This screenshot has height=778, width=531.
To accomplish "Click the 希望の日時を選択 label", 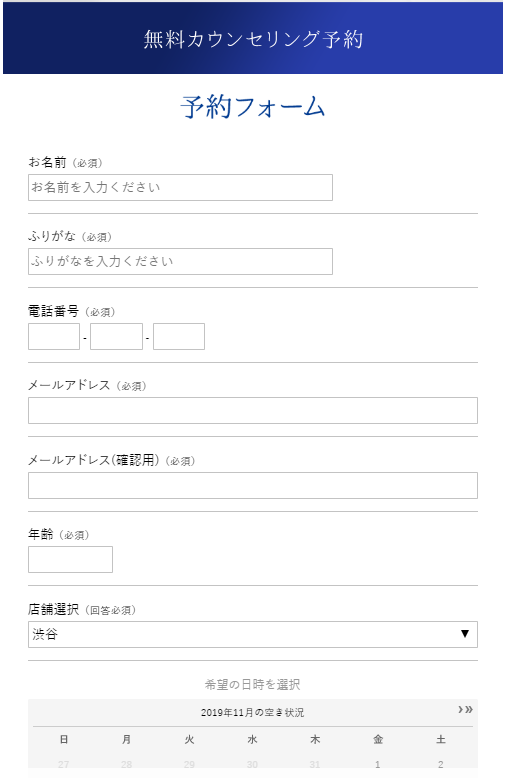I will tap(252, 685).
